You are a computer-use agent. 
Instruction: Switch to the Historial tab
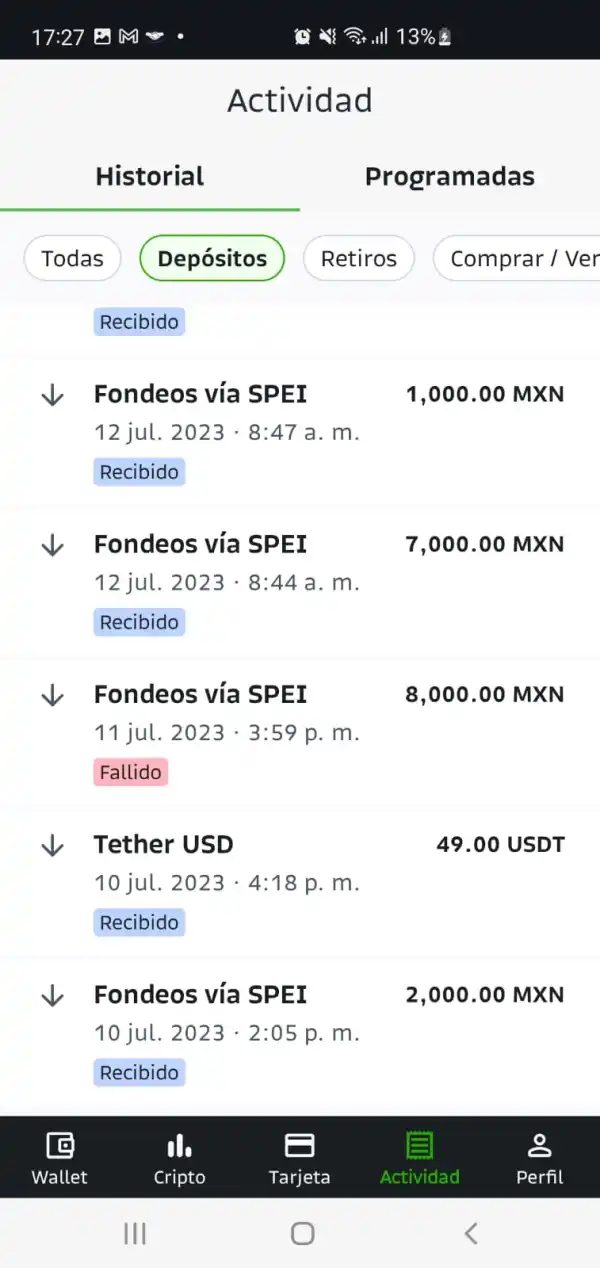[x=150, y=177]
